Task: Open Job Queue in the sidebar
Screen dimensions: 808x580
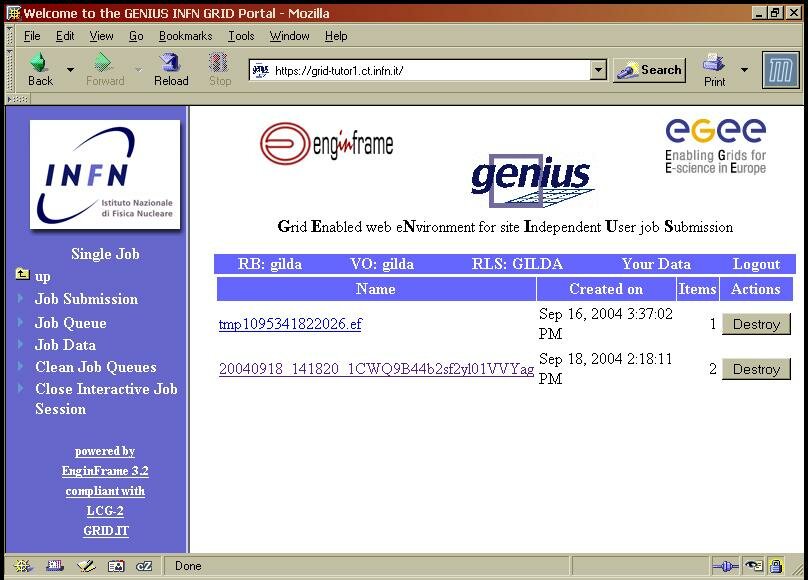Action: pos(71,323)
